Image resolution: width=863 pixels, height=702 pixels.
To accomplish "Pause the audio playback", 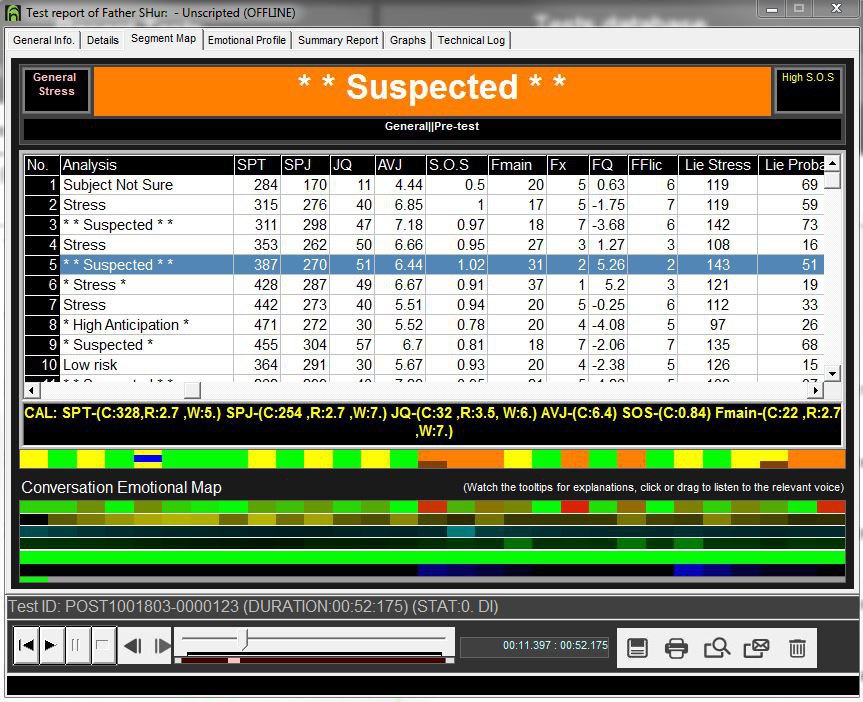I will 77,645.
